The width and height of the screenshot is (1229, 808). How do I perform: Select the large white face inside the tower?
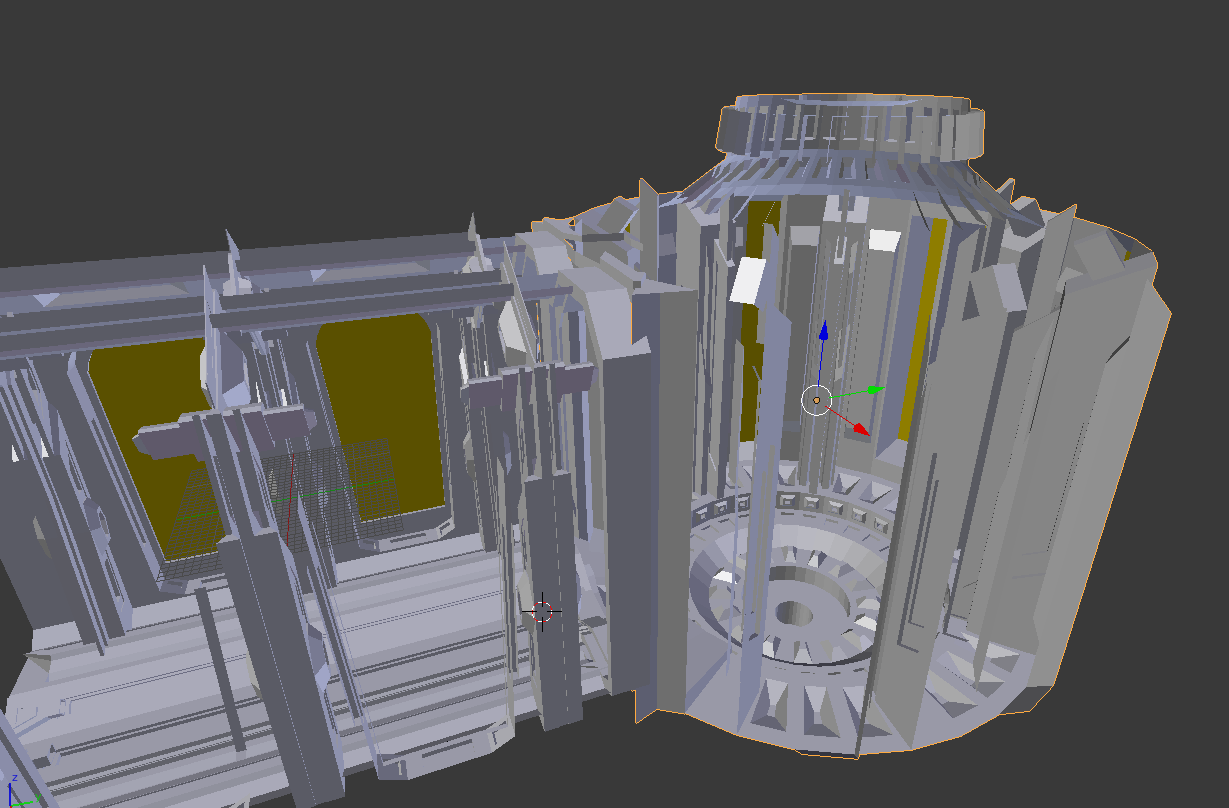748,280
